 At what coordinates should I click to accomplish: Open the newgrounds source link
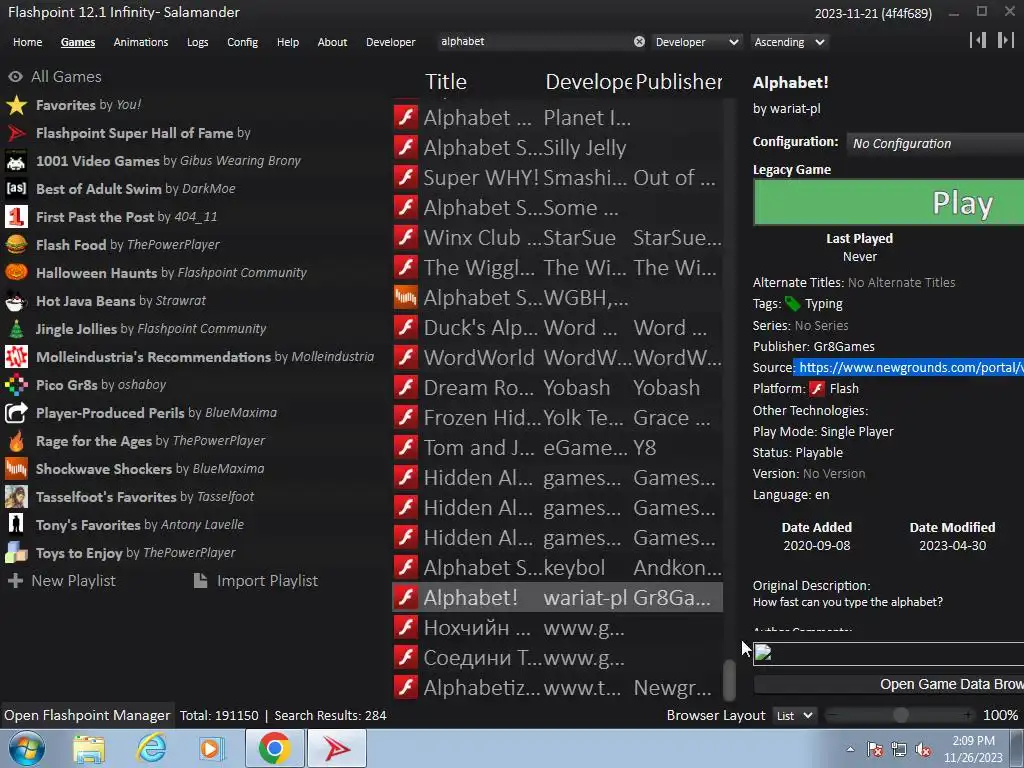coord(911,368)
